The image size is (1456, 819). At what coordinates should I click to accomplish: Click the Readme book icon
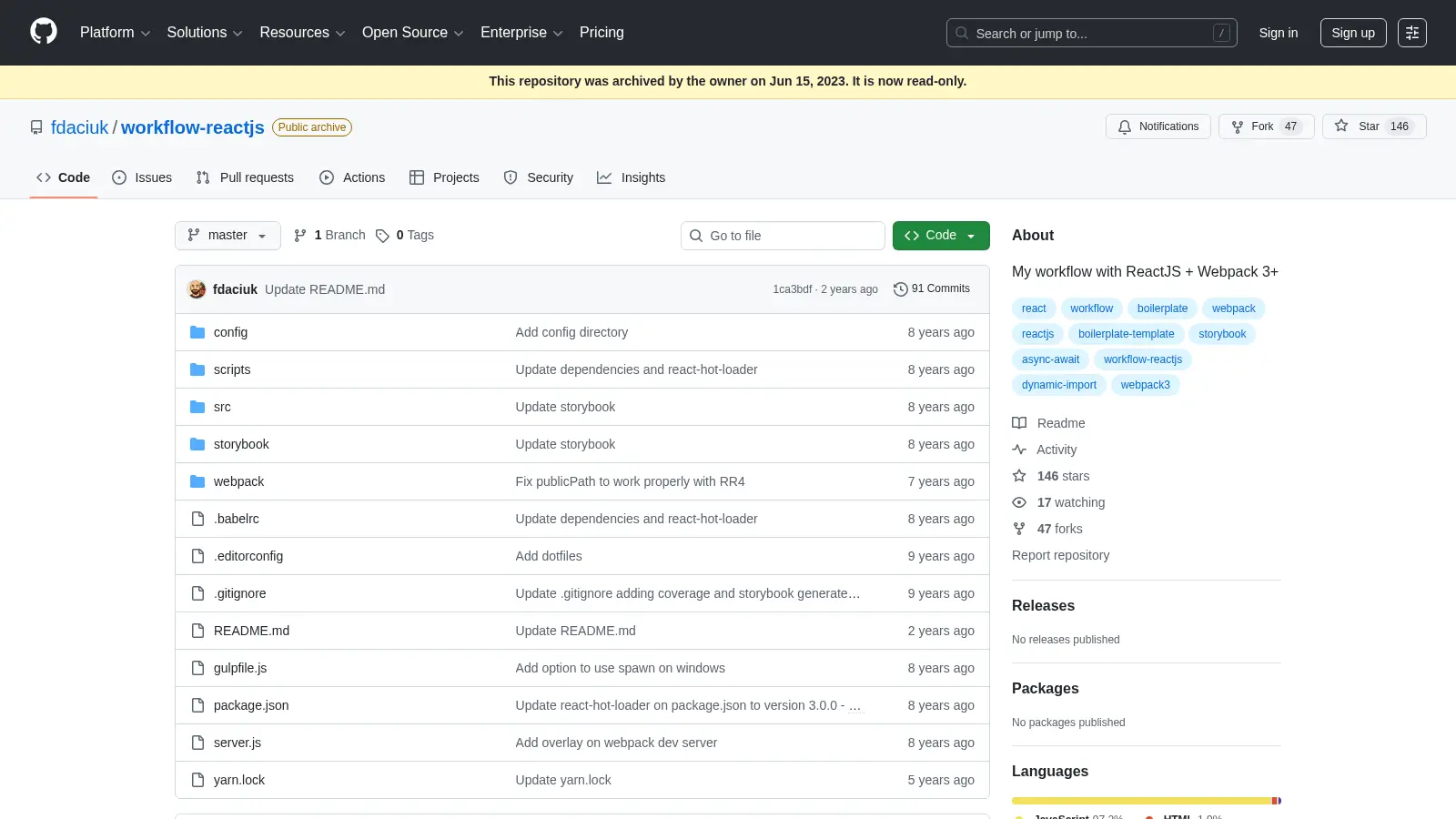click(x=1019, y=423)
